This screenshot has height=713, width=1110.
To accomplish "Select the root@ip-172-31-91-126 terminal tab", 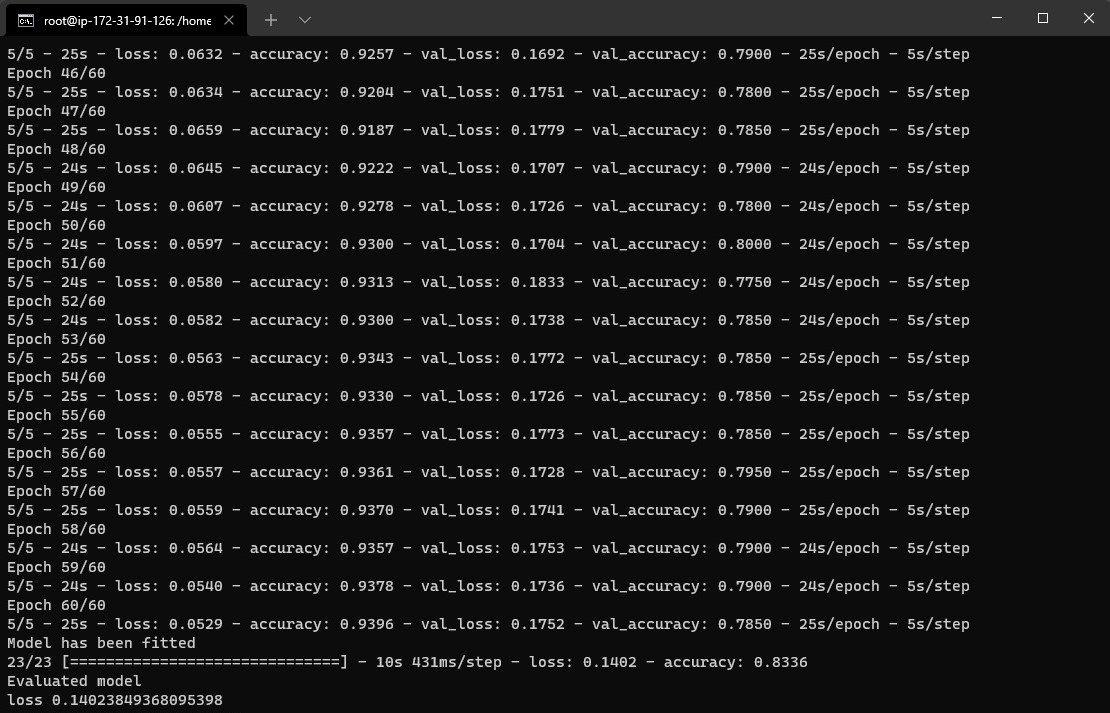I will click(127, 21).
